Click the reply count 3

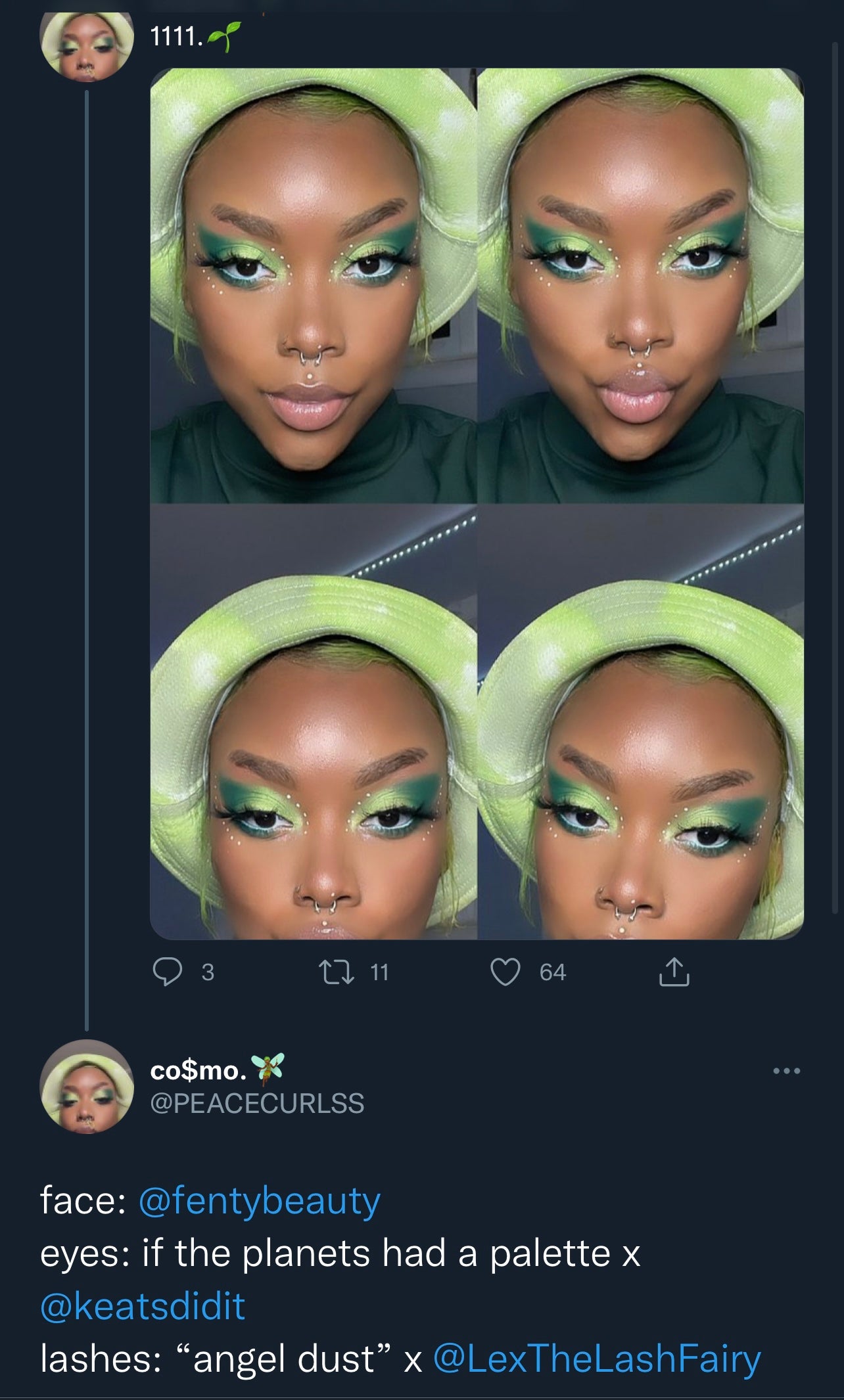(208, 972)
